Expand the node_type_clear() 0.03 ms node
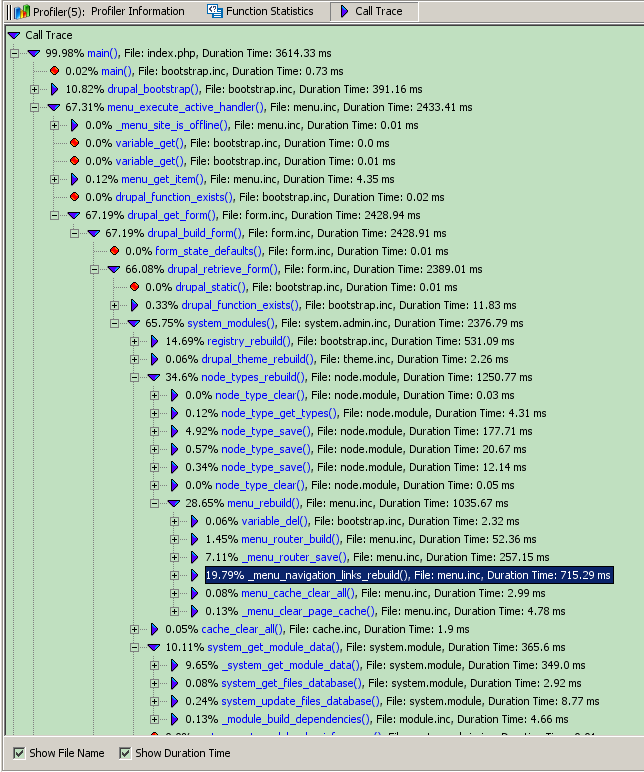 point(155,395)
